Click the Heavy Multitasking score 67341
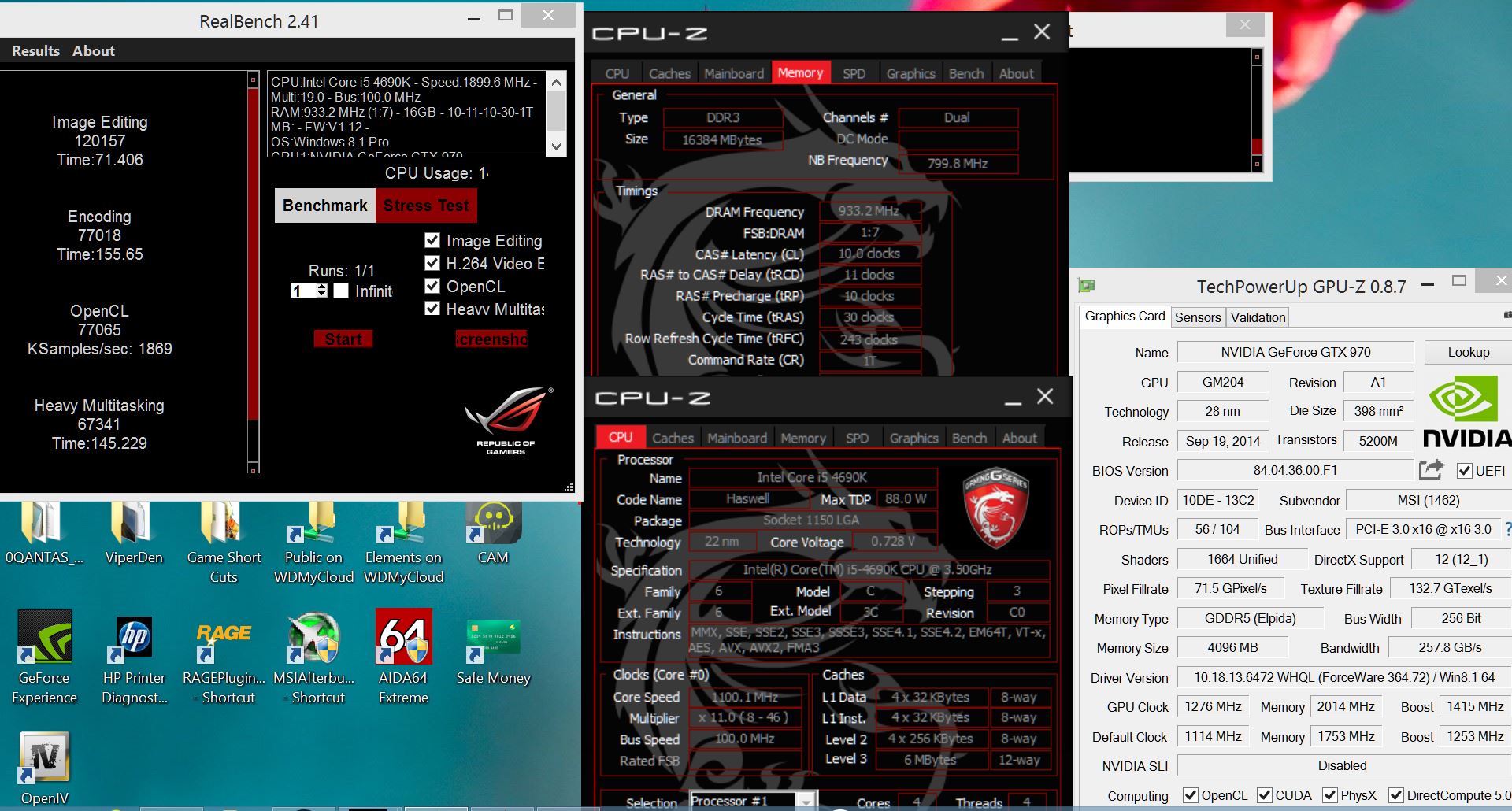This screenshot has width=1512, height=811. (x=99, y=424)
